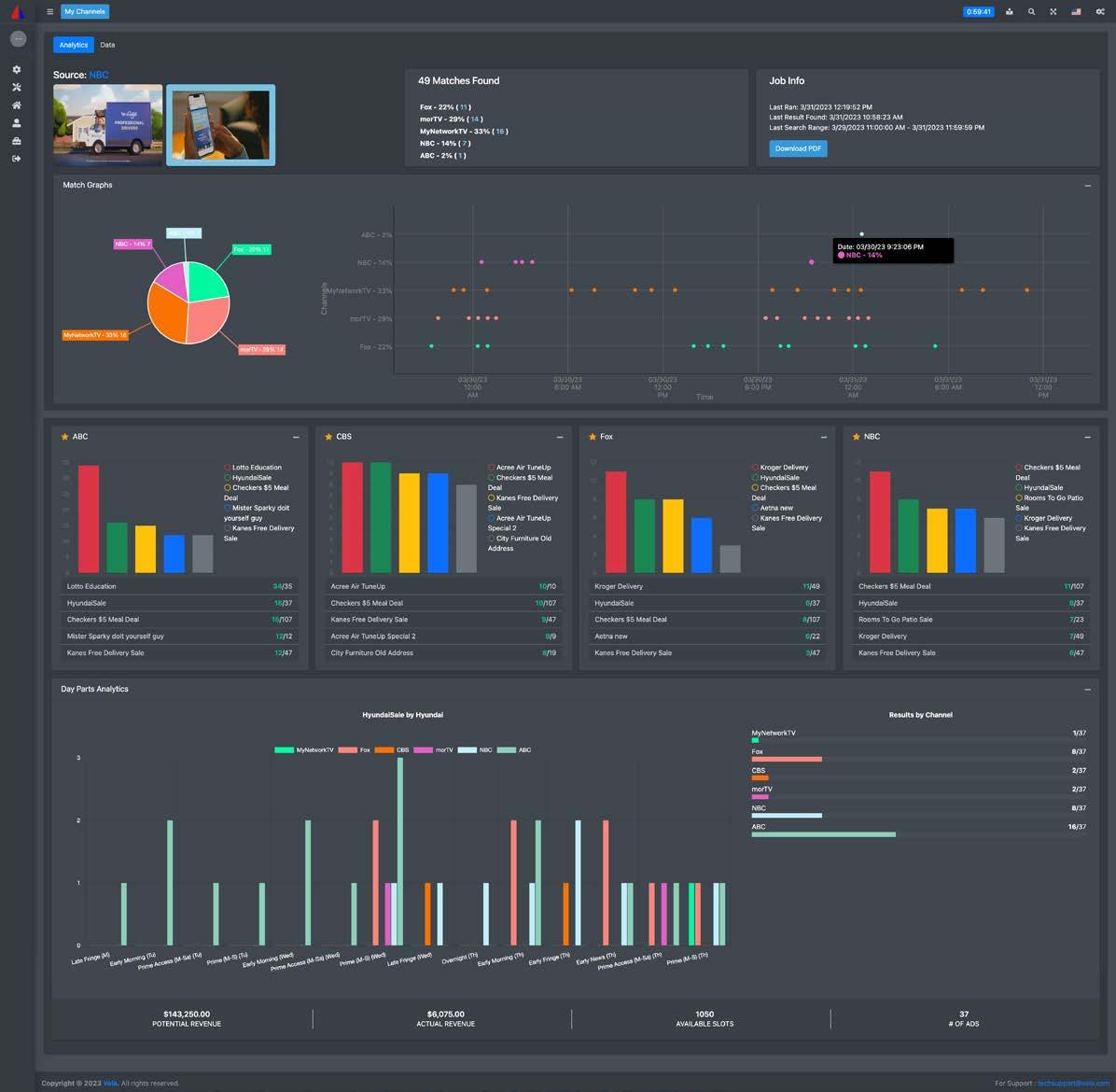Viewport: 1116px width, 1092px height.
Task: Click the sidebar sign-out icon
Action: (x=17, y=159)
